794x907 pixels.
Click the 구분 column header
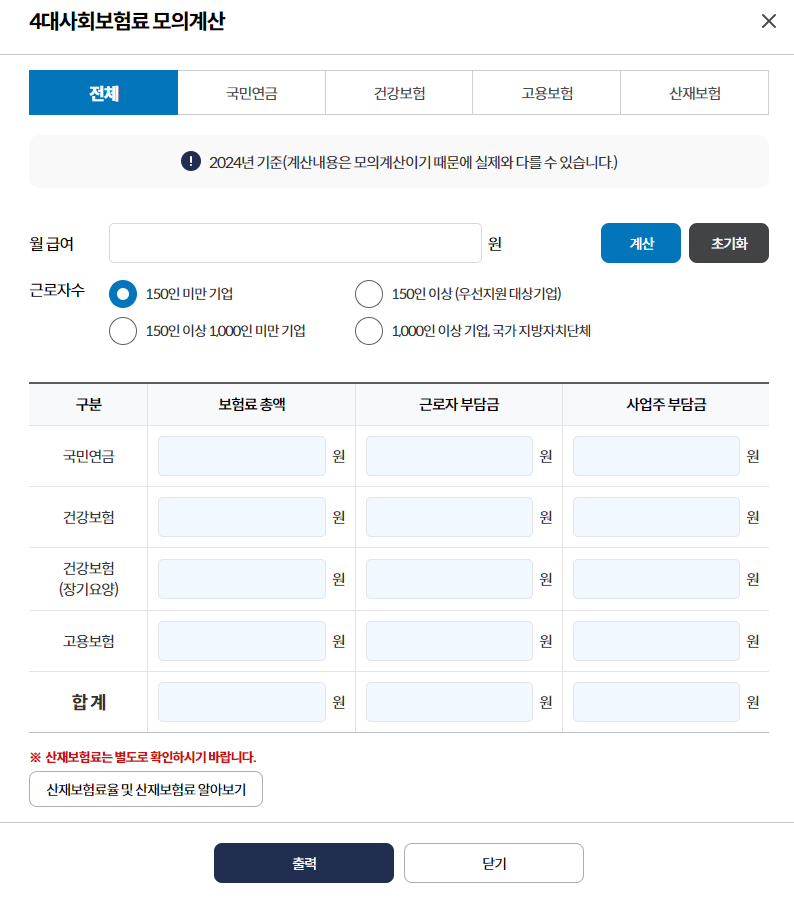[x=88, y=404]
